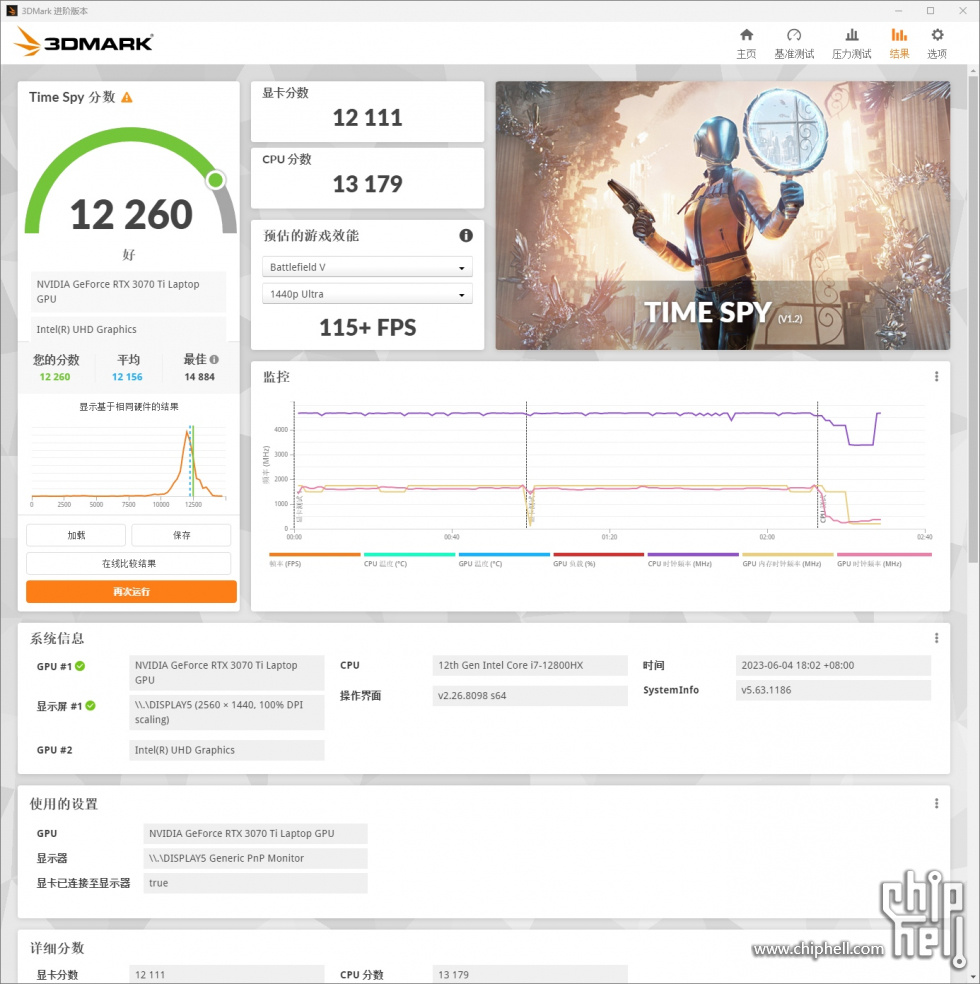Click the 2023-06-04 18:02 +08:00 time field
Image resolution: width=980 pixels, height=984 pixels.
[833, 665]
